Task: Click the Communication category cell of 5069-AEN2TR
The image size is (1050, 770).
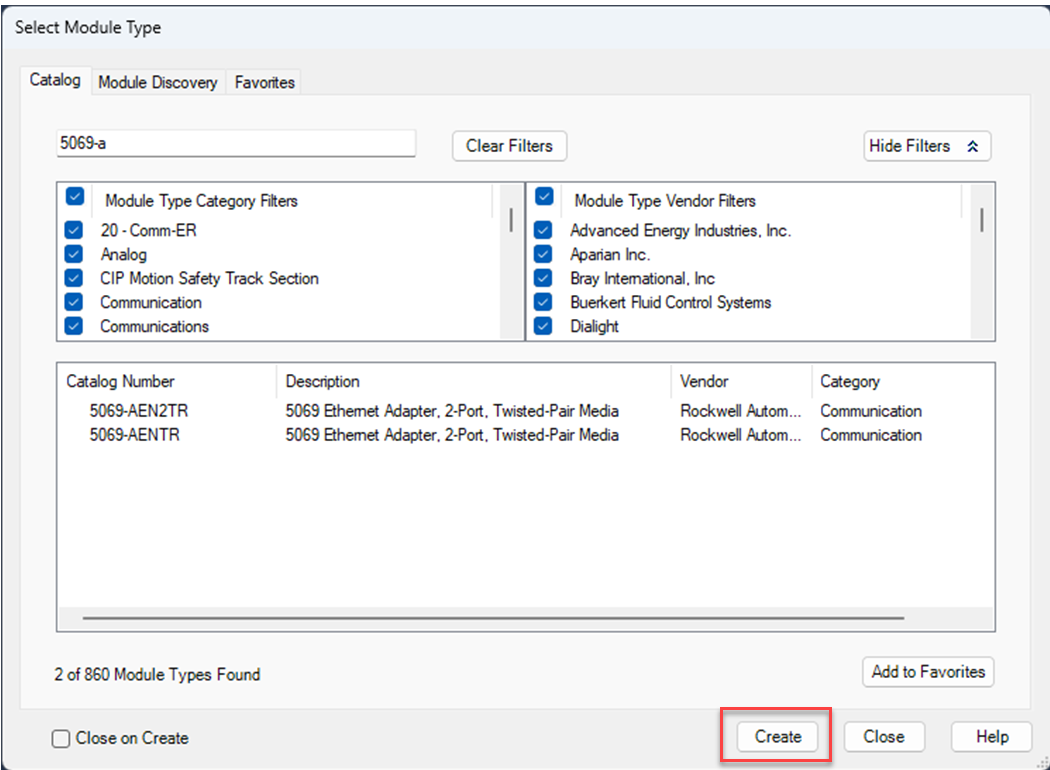Action: pos(871,411)
